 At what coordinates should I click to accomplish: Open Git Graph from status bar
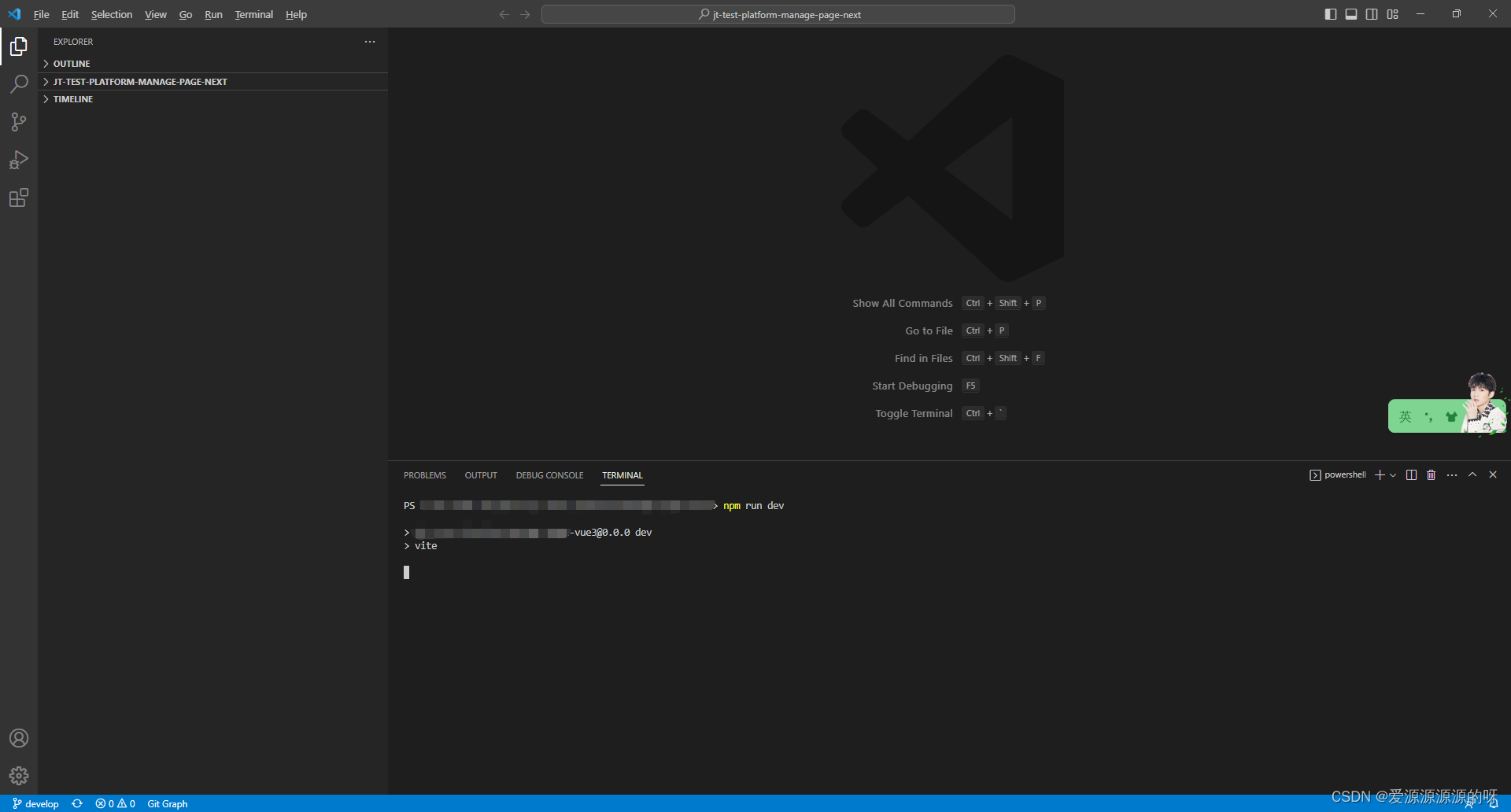pos(168,803)
